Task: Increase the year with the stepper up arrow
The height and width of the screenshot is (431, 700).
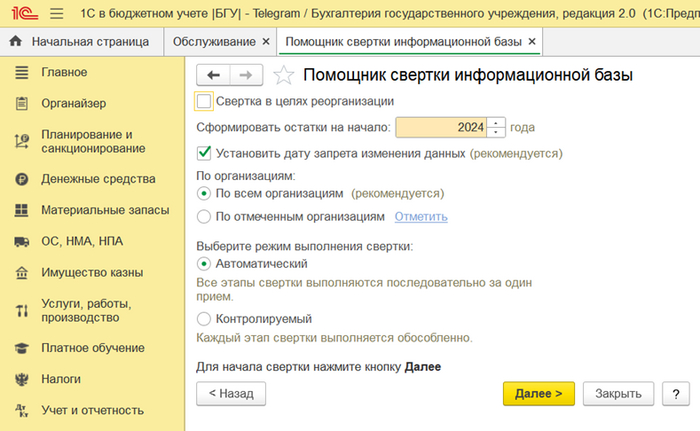Action: pos(497,123)
